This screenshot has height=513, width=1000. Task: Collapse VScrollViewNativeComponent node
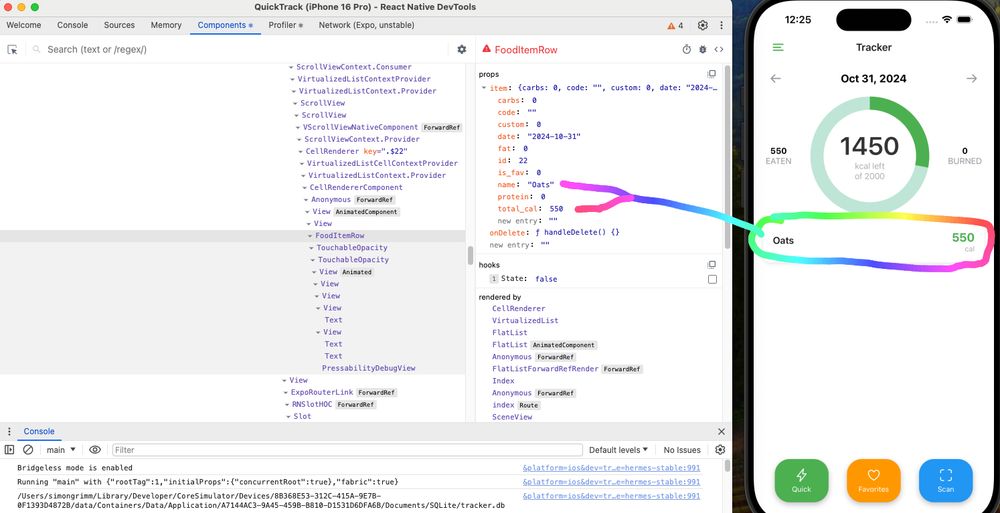tap(298, 128)
